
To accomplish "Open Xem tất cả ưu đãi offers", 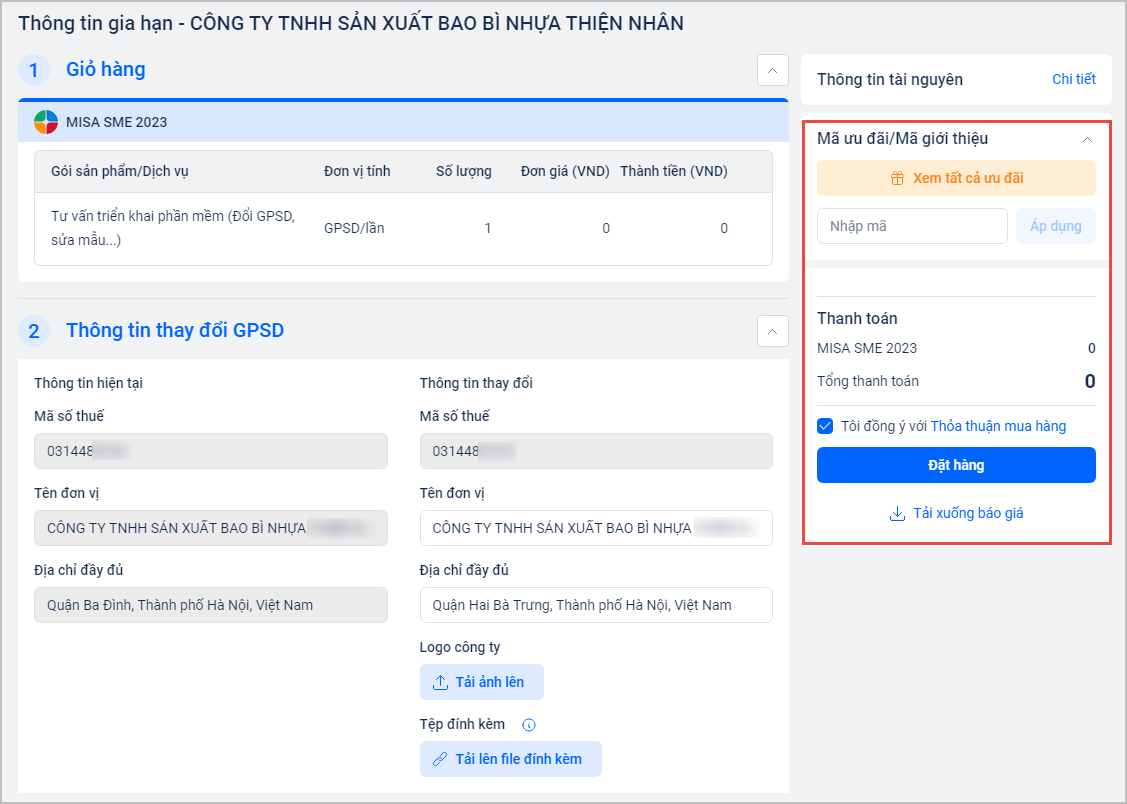I will [956, 178].
